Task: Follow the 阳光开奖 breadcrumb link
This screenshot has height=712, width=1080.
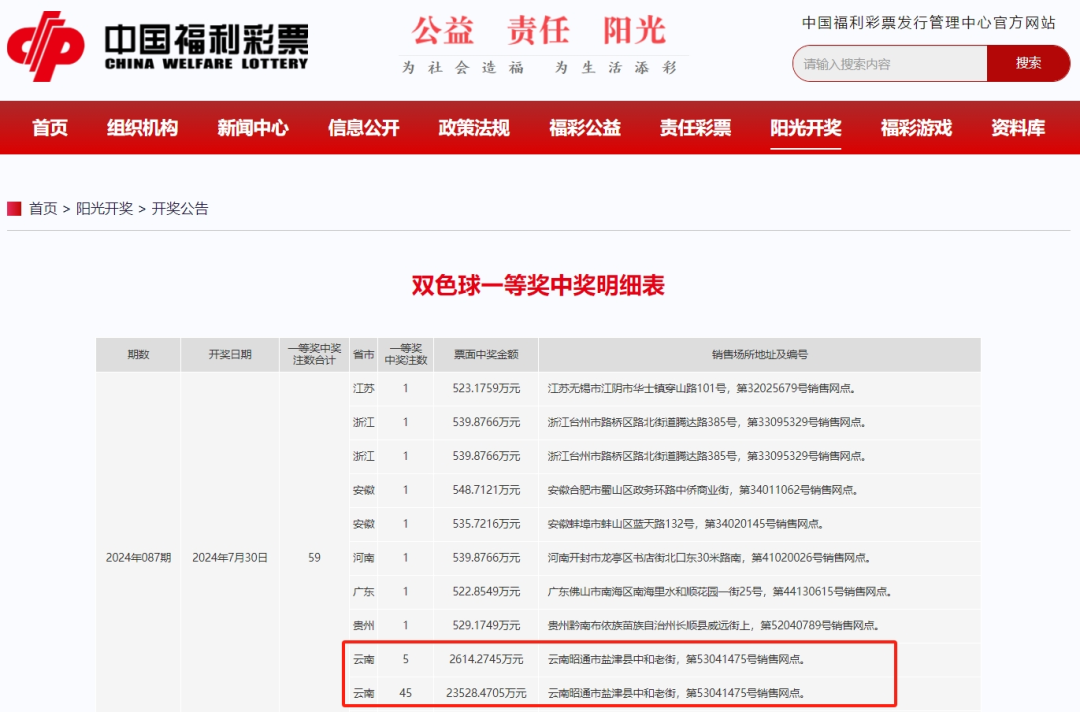Action: pos(105,209)
